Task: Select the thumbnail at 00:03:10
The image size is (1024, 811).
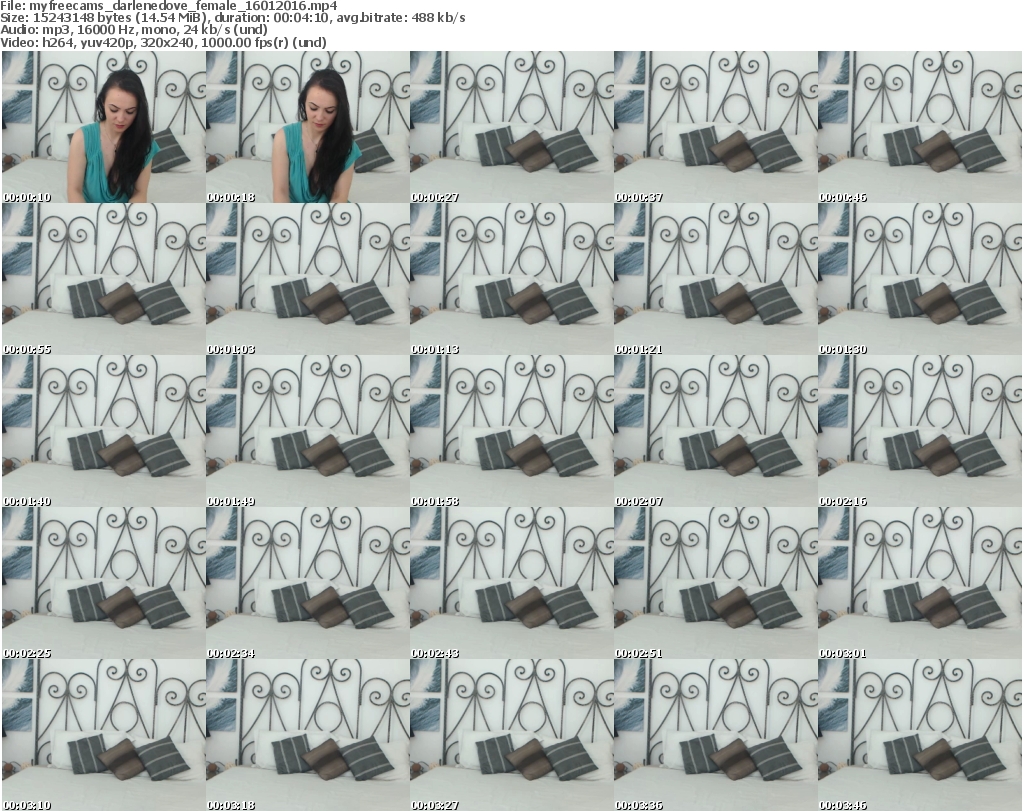Action: tap(103, 735)
